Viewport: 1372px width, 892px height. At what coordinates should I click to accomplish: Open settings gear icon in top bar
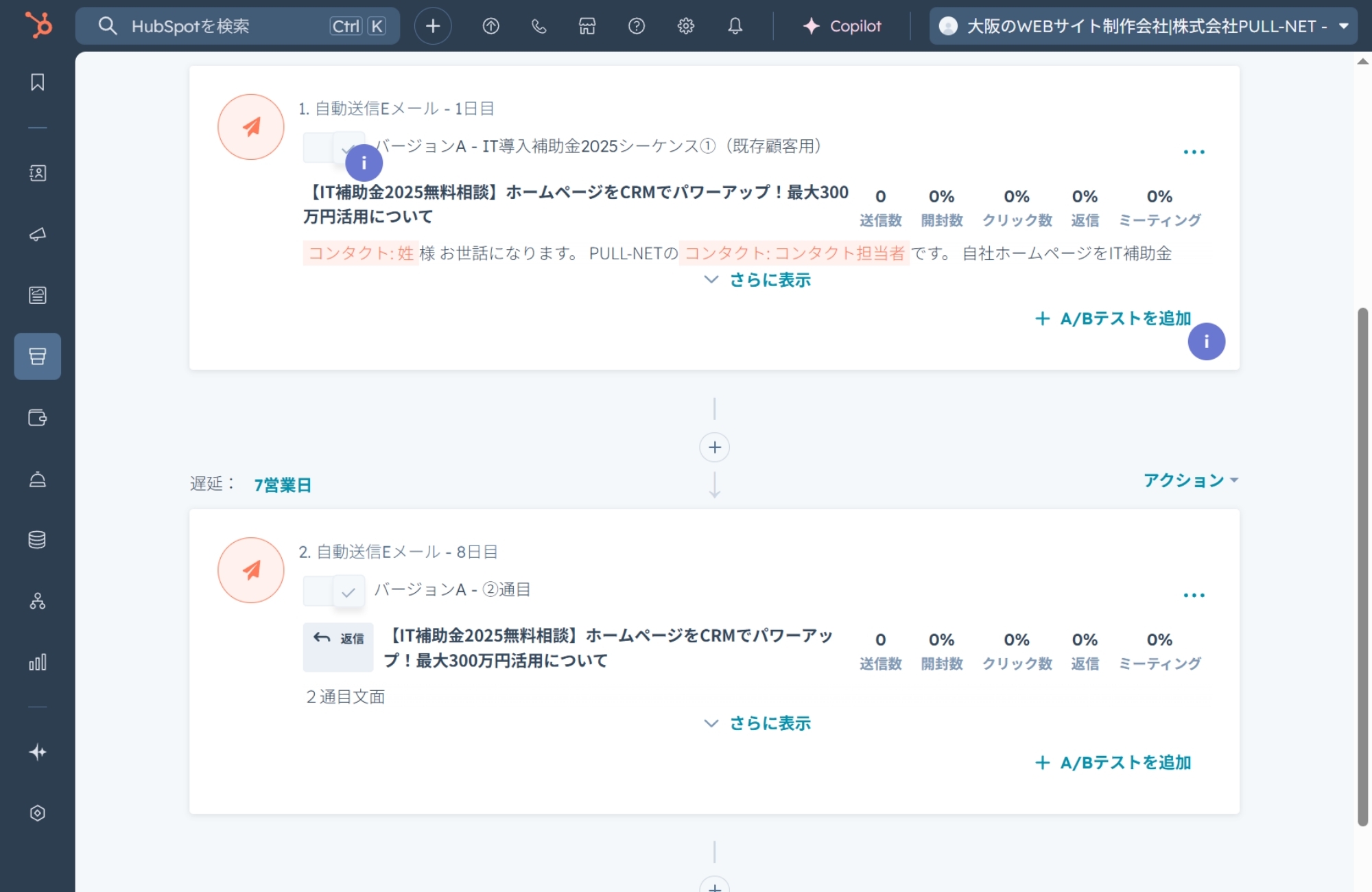pos(686,26)
